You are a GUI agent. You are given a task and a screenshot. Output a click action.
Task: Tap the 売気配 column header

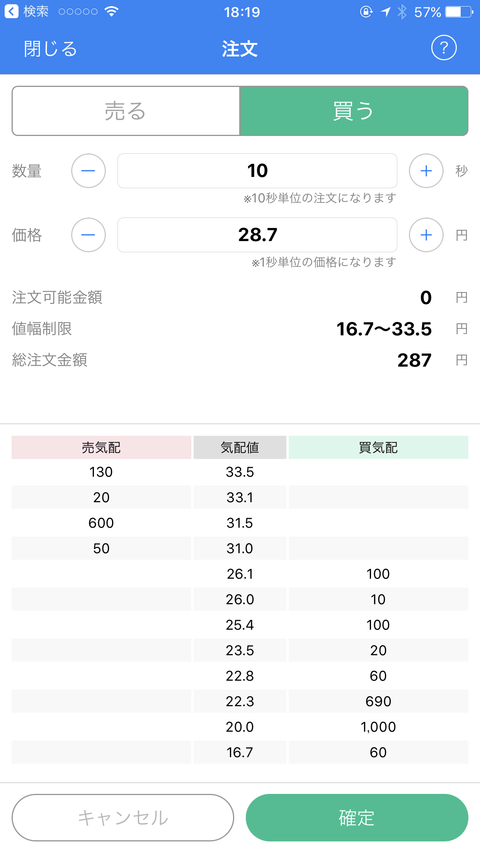coord(101,447)
